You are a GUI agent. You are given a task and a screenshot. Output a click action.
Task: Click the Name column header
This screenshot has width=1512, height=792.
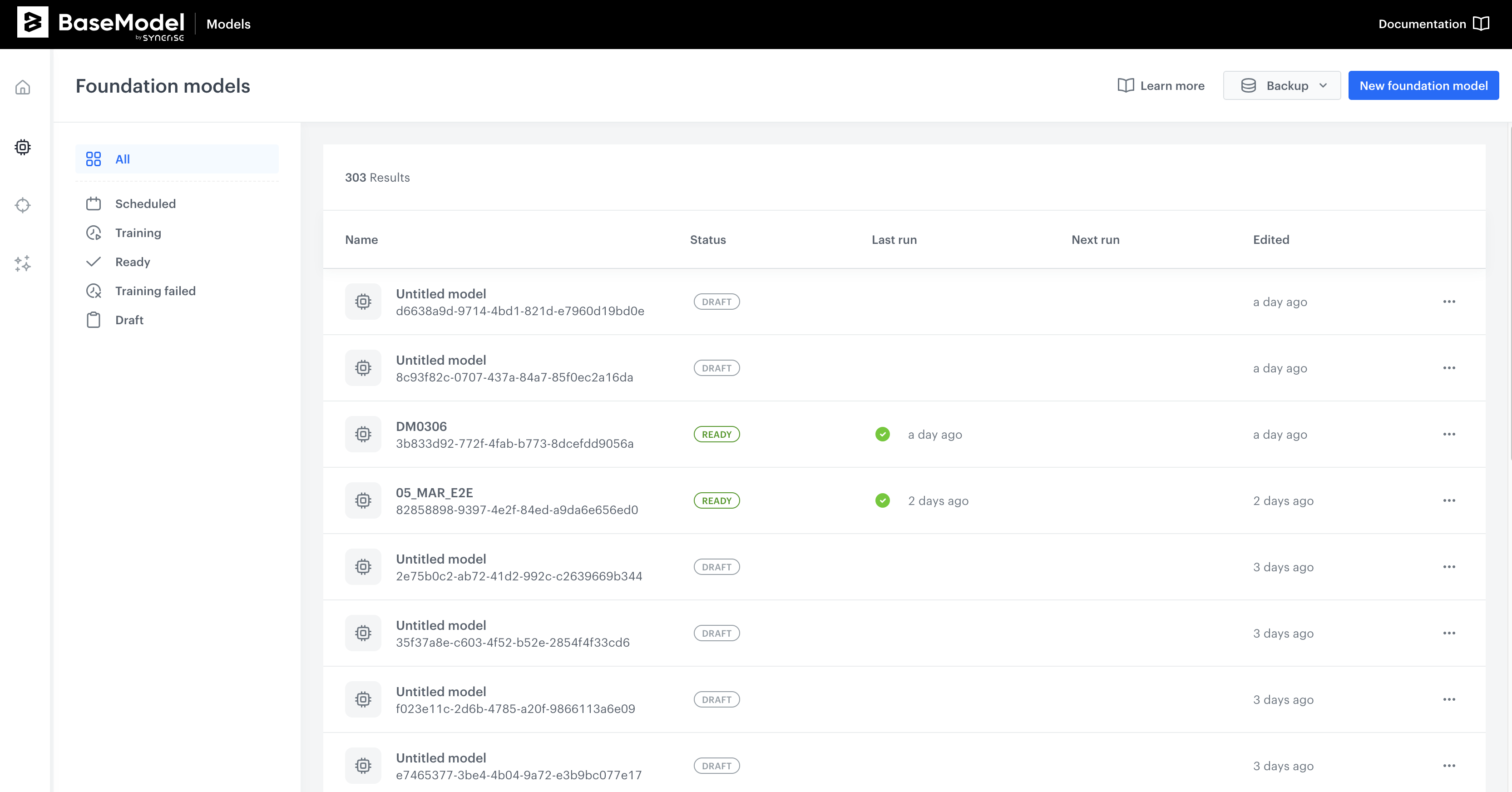(361, 239)
